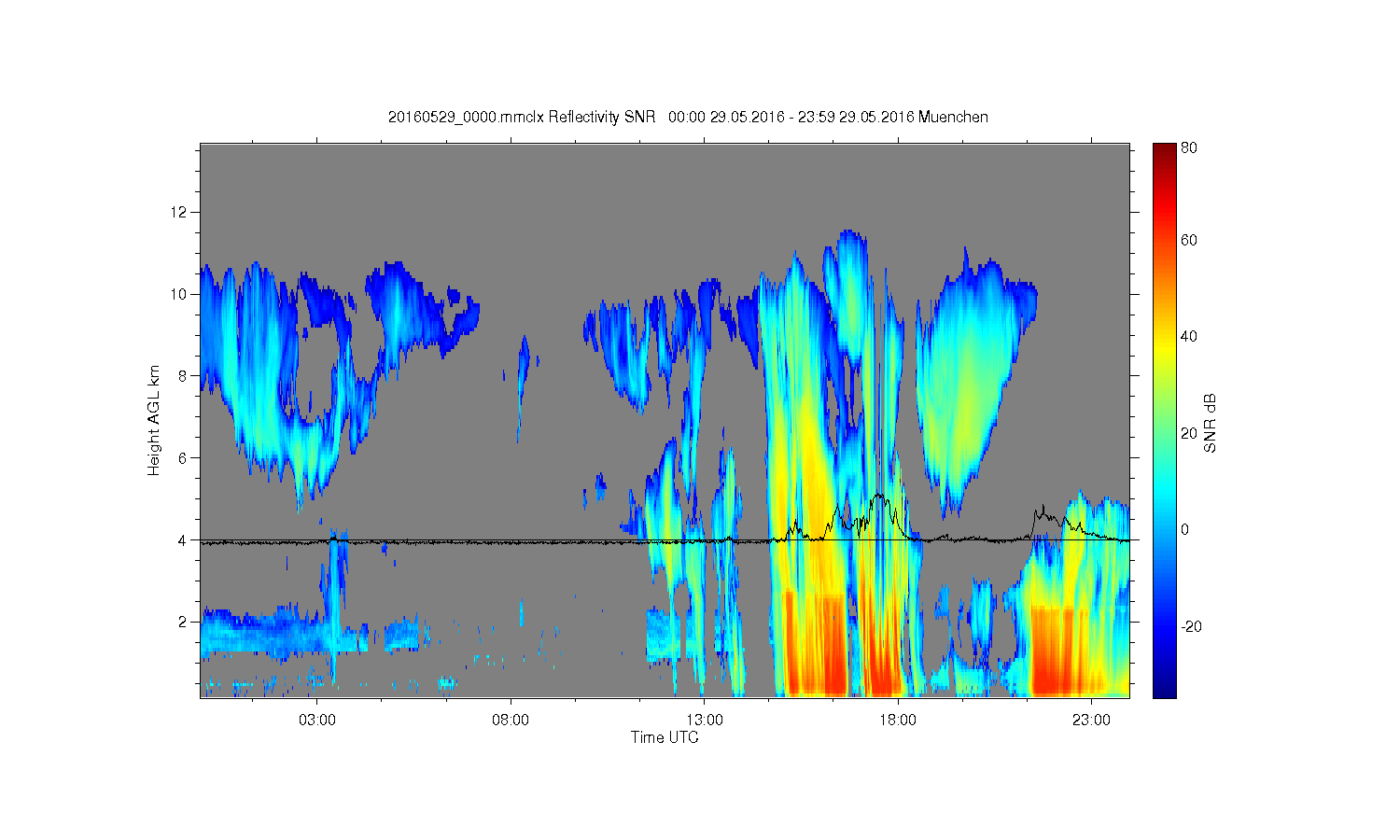Image resolution: width=1400 pixels, height=840 pixels.
Task: Click the height tick label 8
Action: click(184, 376)
